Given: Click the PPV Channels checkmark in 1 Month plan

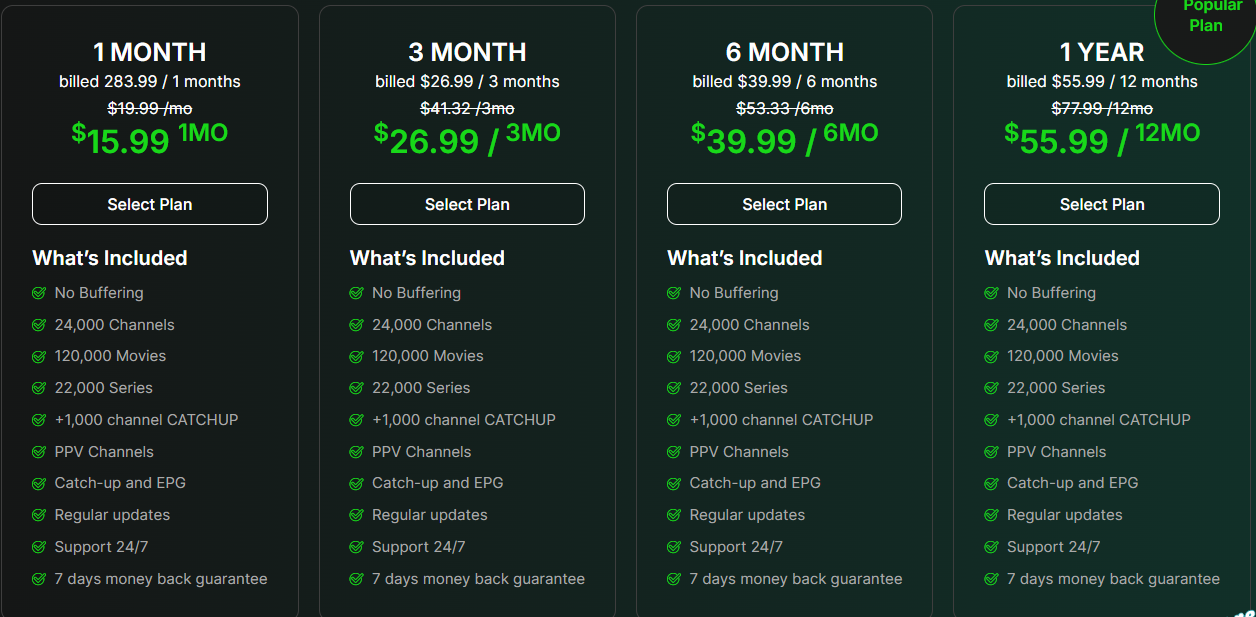Looking at the screenshot, I should click(x=39, y=452).
